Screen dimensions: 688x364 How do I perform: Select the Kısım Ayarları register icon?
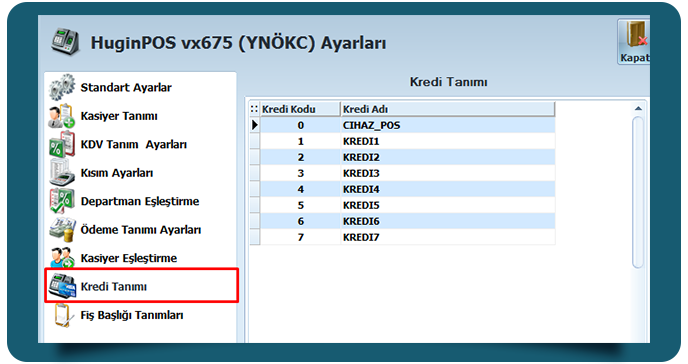(62, 173)
